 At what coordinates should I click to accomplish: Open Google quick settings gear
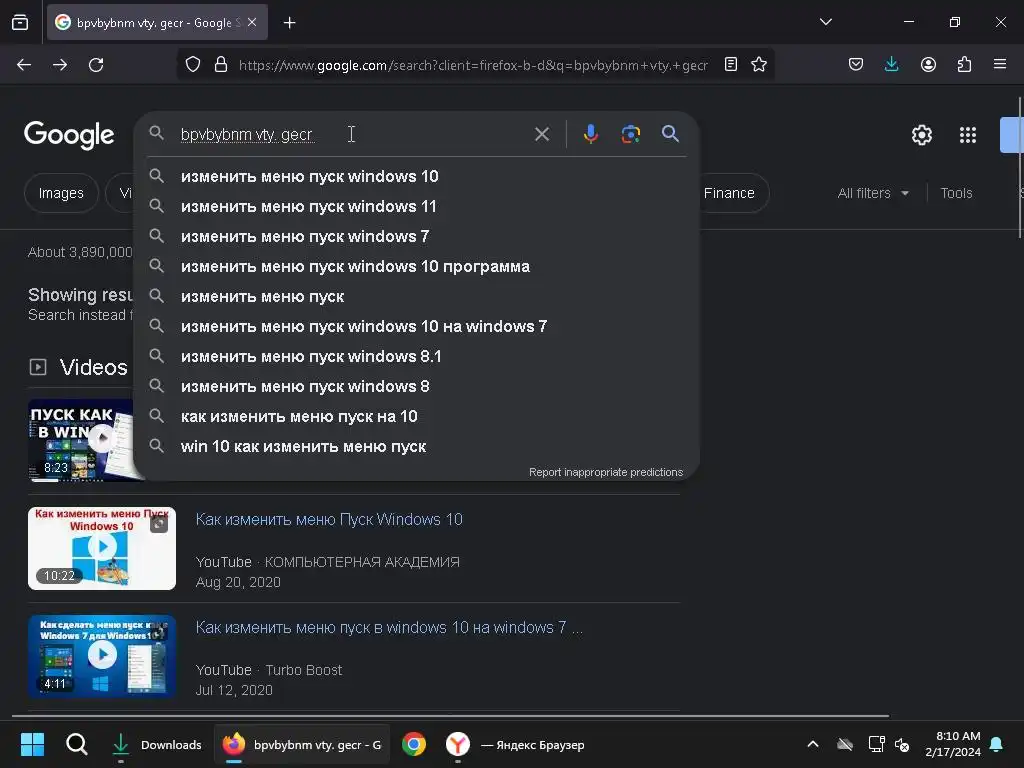(921, 135)
